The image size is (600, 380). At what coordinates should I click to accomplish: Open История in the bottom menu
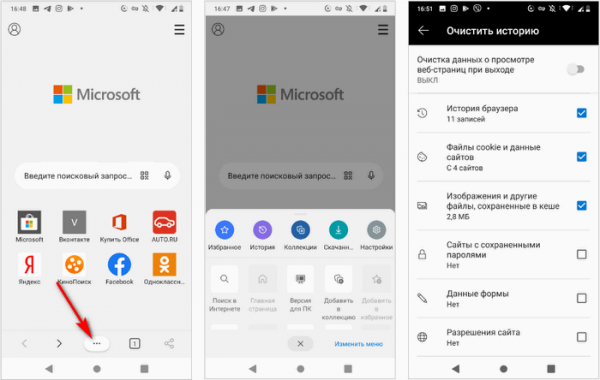(262, 235)
